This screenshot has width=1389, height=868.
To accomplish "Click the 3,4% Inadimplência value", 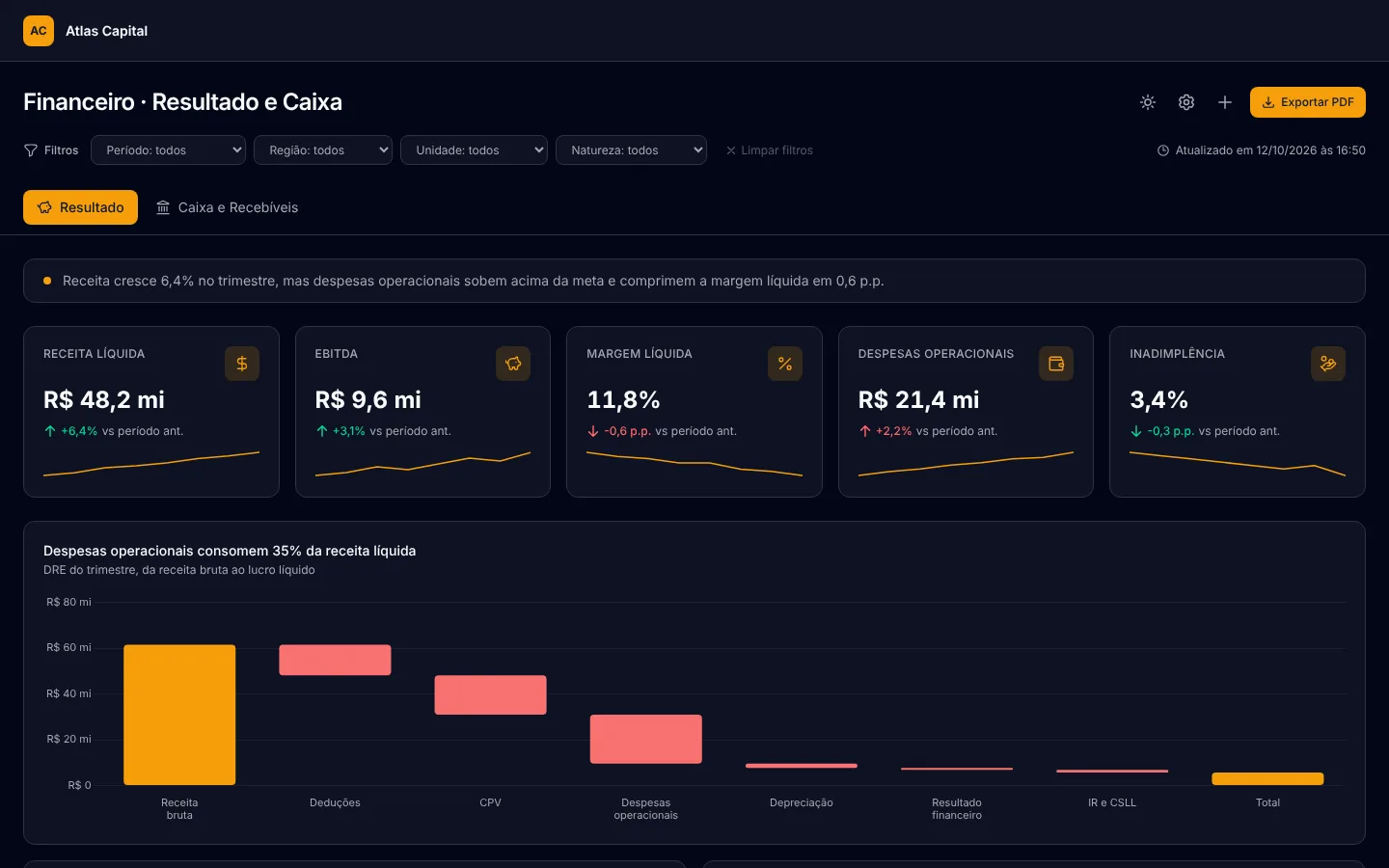I will click(x=1158, y=399).
